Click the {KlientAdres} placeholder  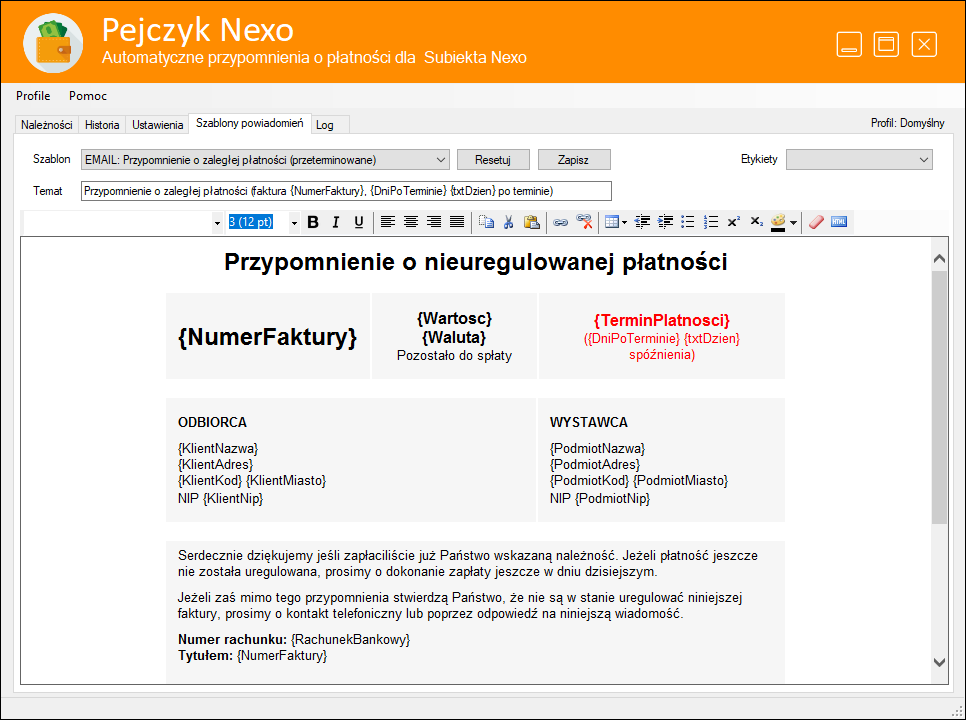(x=216, y=464)
